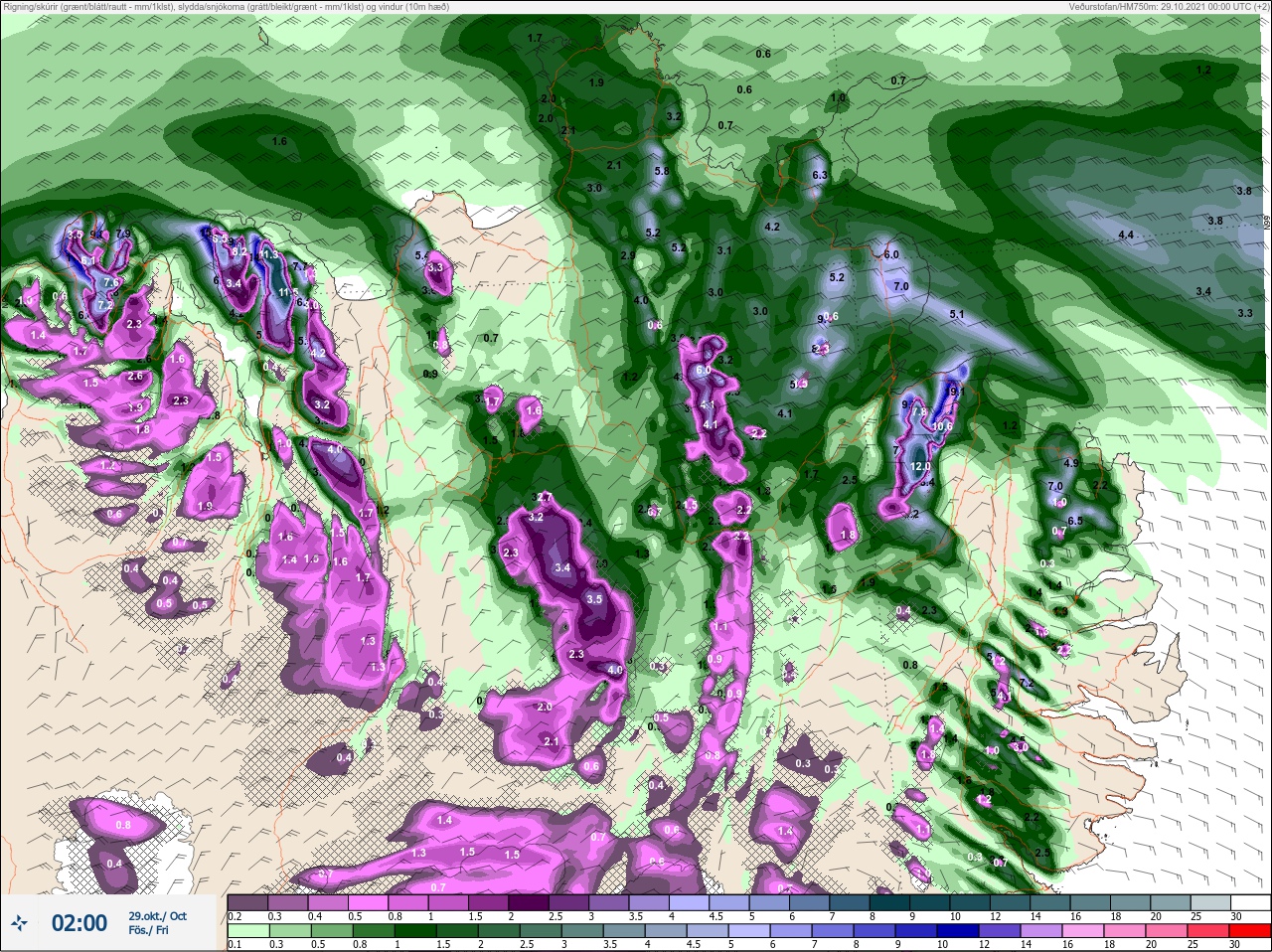Click the dark purple 0.2 swatch in upper legend
Screen dimensions: 1272x952
(247, 902)
